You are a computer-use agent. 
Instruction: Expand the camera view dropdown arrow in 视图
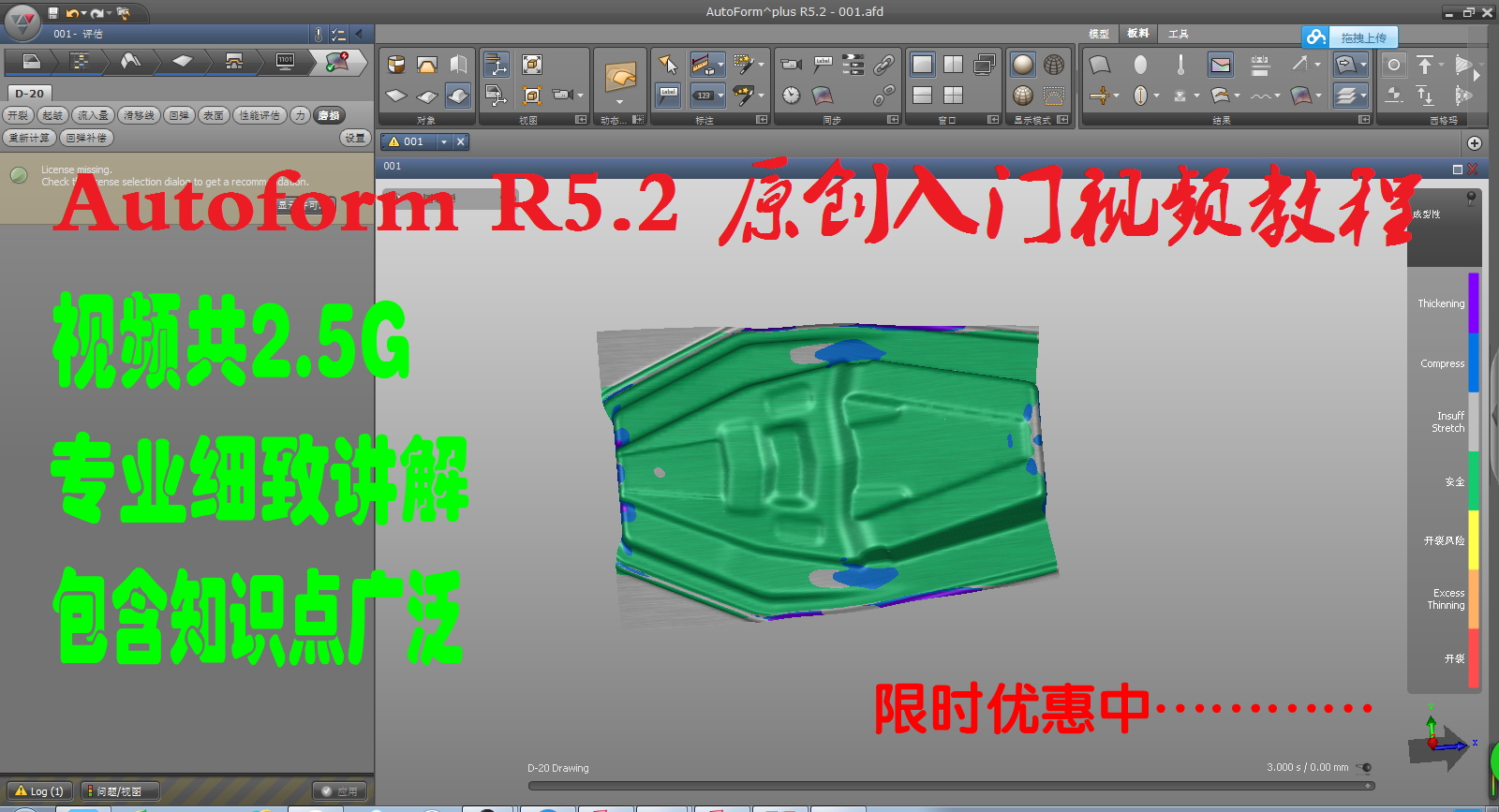[581, 96]
